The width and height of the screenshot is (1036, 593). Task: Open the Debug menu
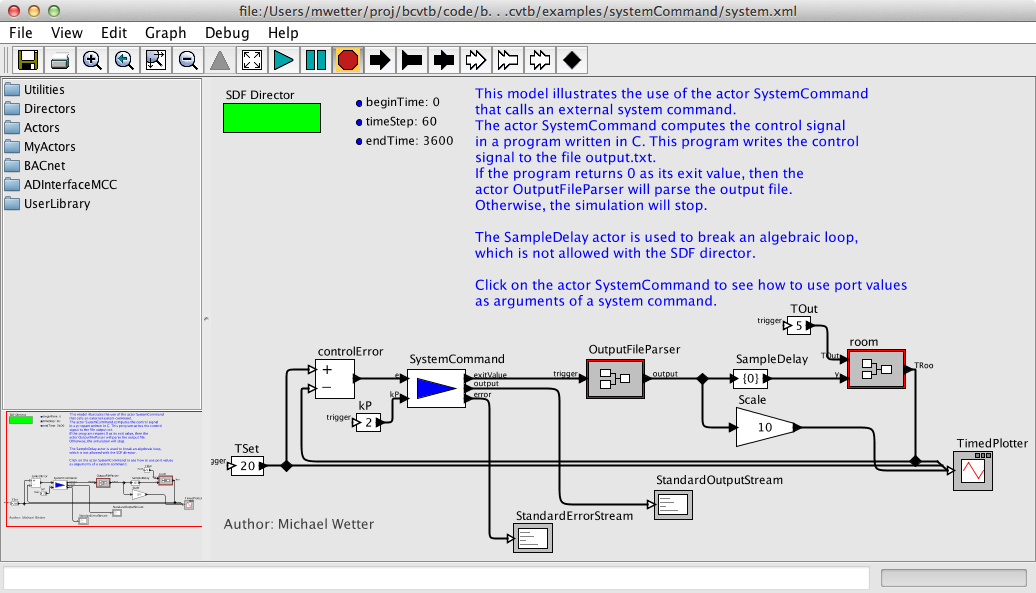tap(226, 32)
